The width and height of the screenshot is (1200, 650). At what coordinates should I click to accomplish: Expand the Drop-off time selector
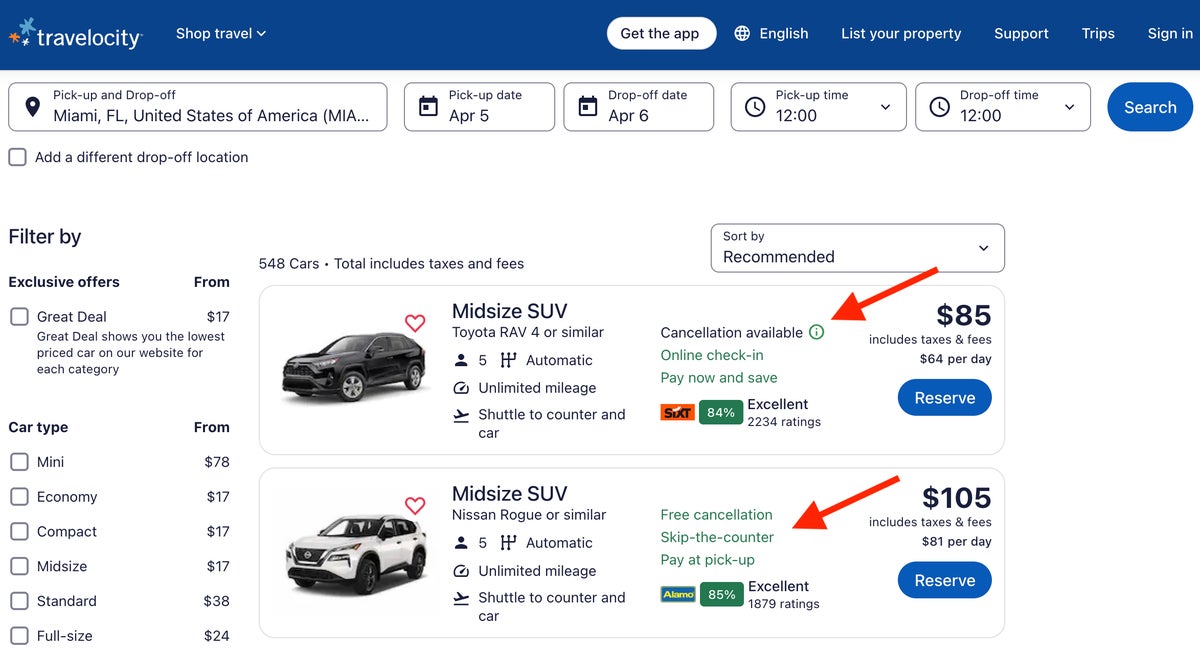pos(1069,107)
